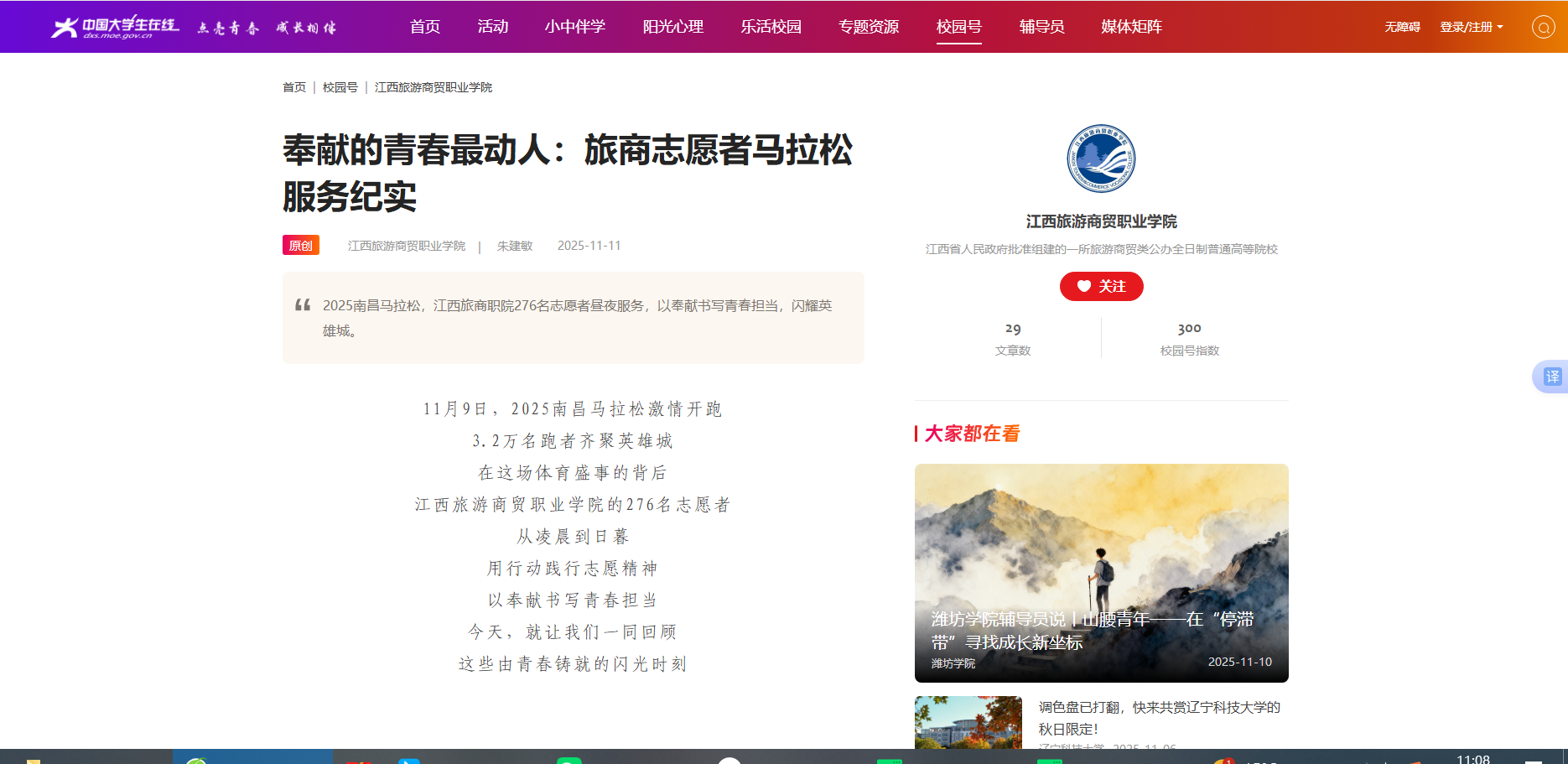Switch to the 辅导员 section
The width and height of the screenshot is (1568, 764).
click(1041, 27)
